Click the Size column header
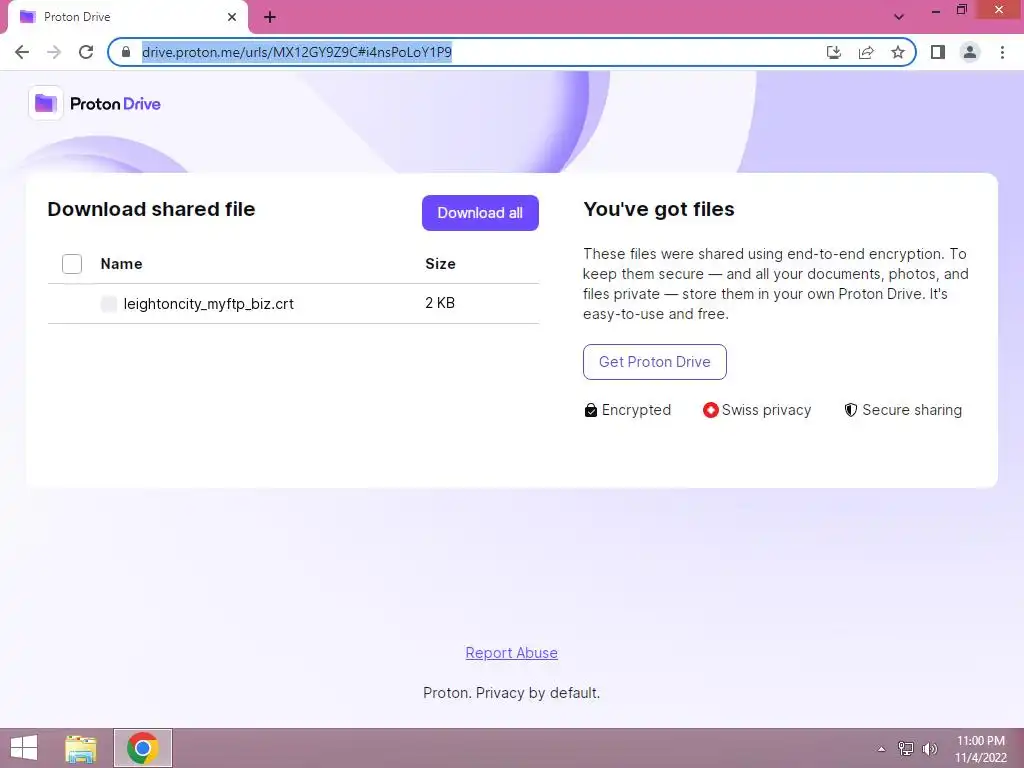 click(440, 264)
